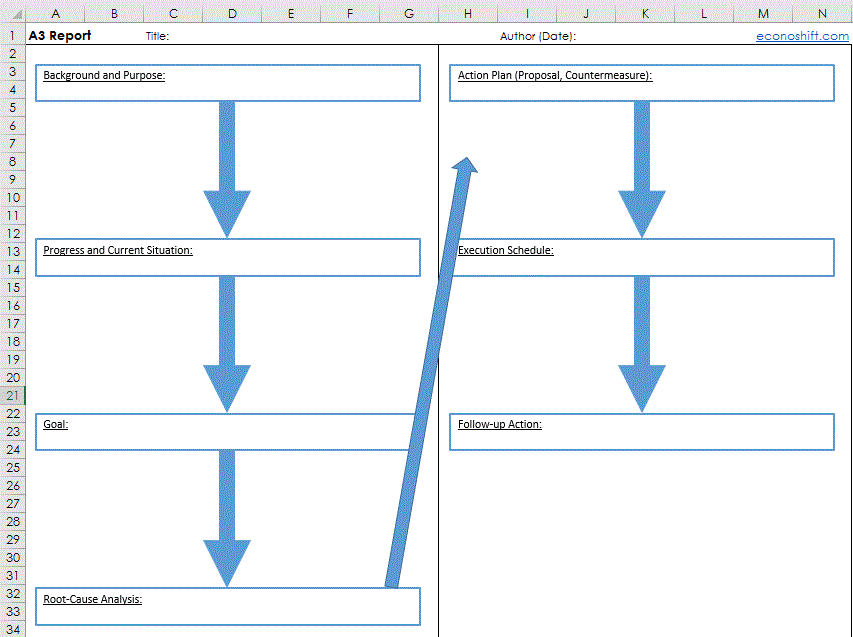Select row 32 header

pyautogui.click(x=13, y=593)
